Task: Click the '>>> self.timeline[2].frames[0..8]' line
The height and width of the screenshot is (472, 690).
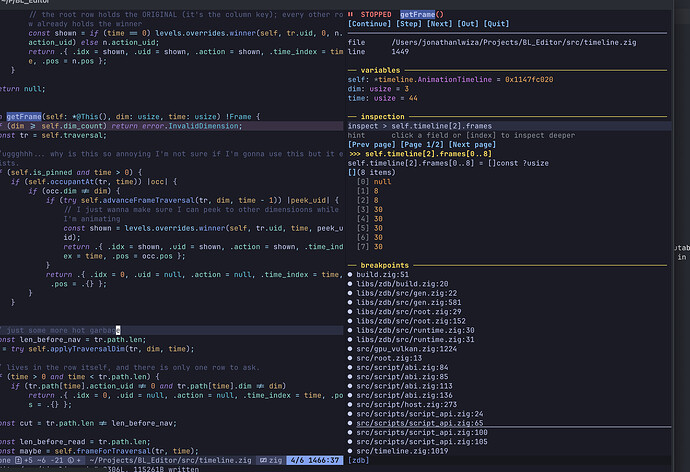Action: click(420, 154)
